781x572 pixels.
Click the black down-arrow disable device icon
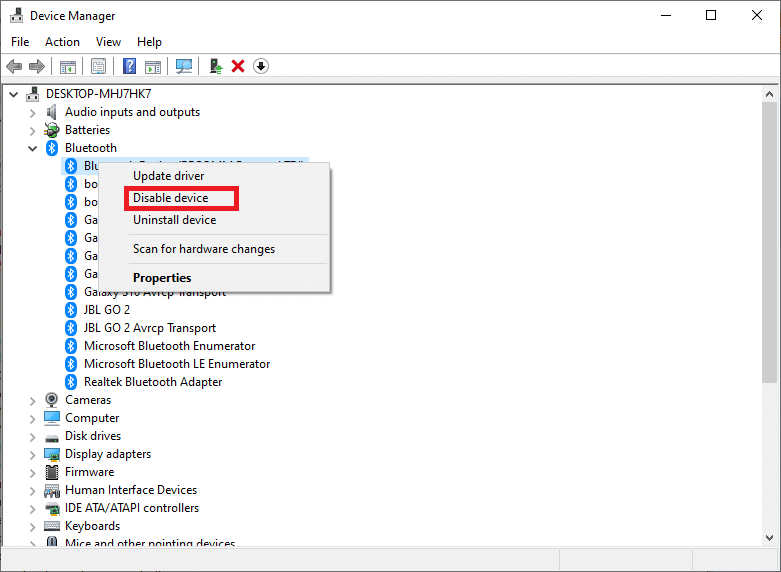click(x=261, y=66)
